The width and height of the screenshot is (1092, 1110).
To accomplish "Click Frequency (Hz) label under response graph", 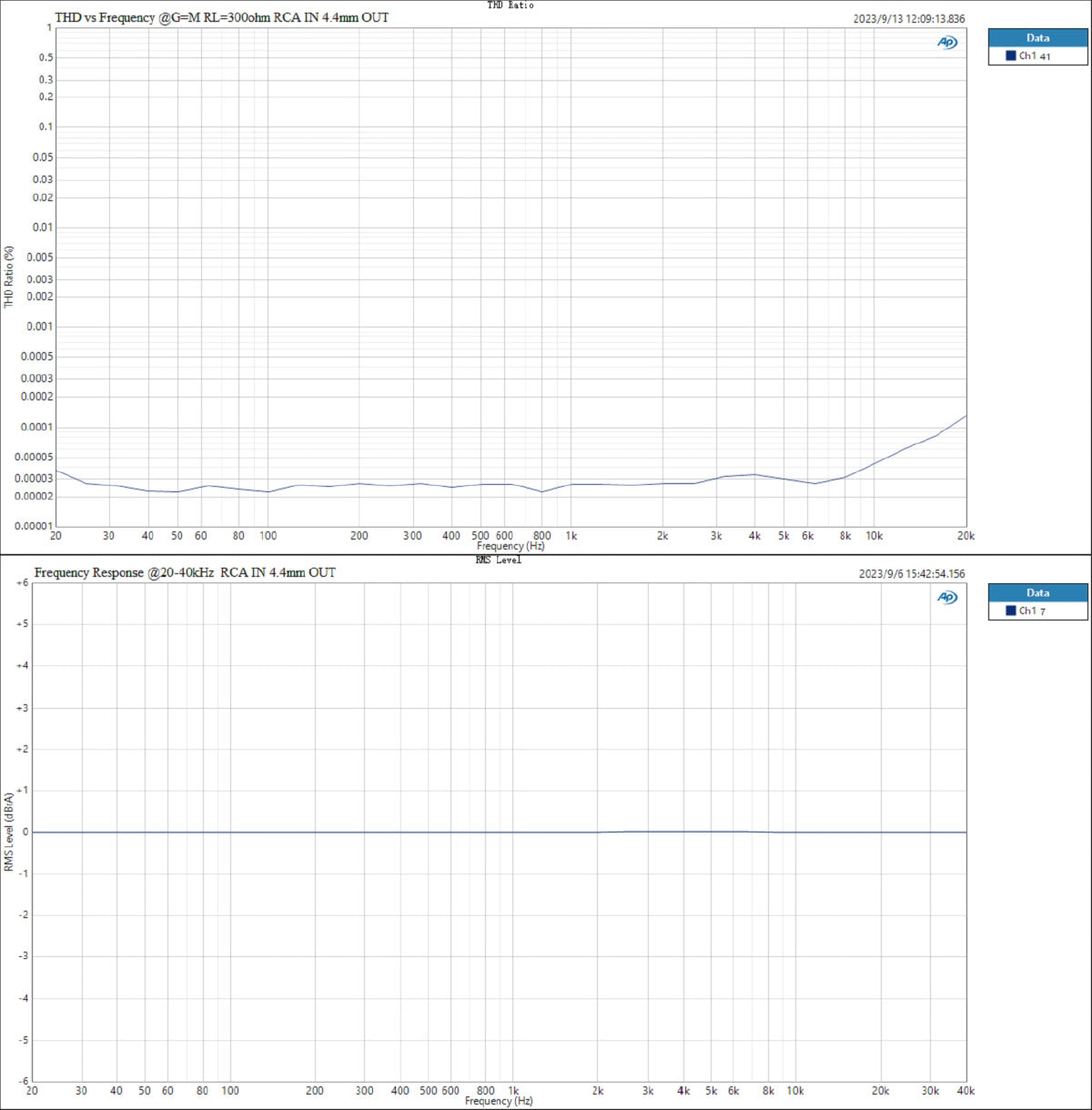I will click(x=499, y=1101).
